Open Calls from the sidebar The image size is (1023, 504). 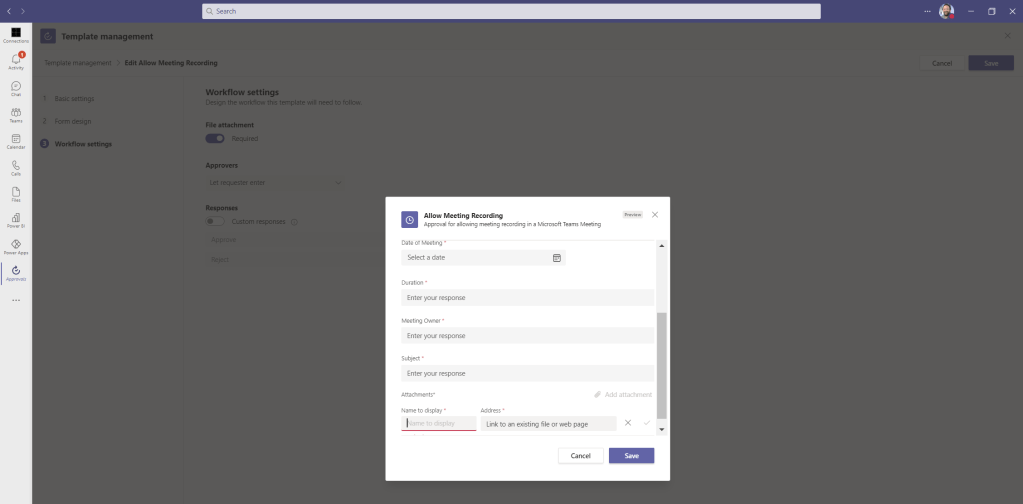[15, 168]
